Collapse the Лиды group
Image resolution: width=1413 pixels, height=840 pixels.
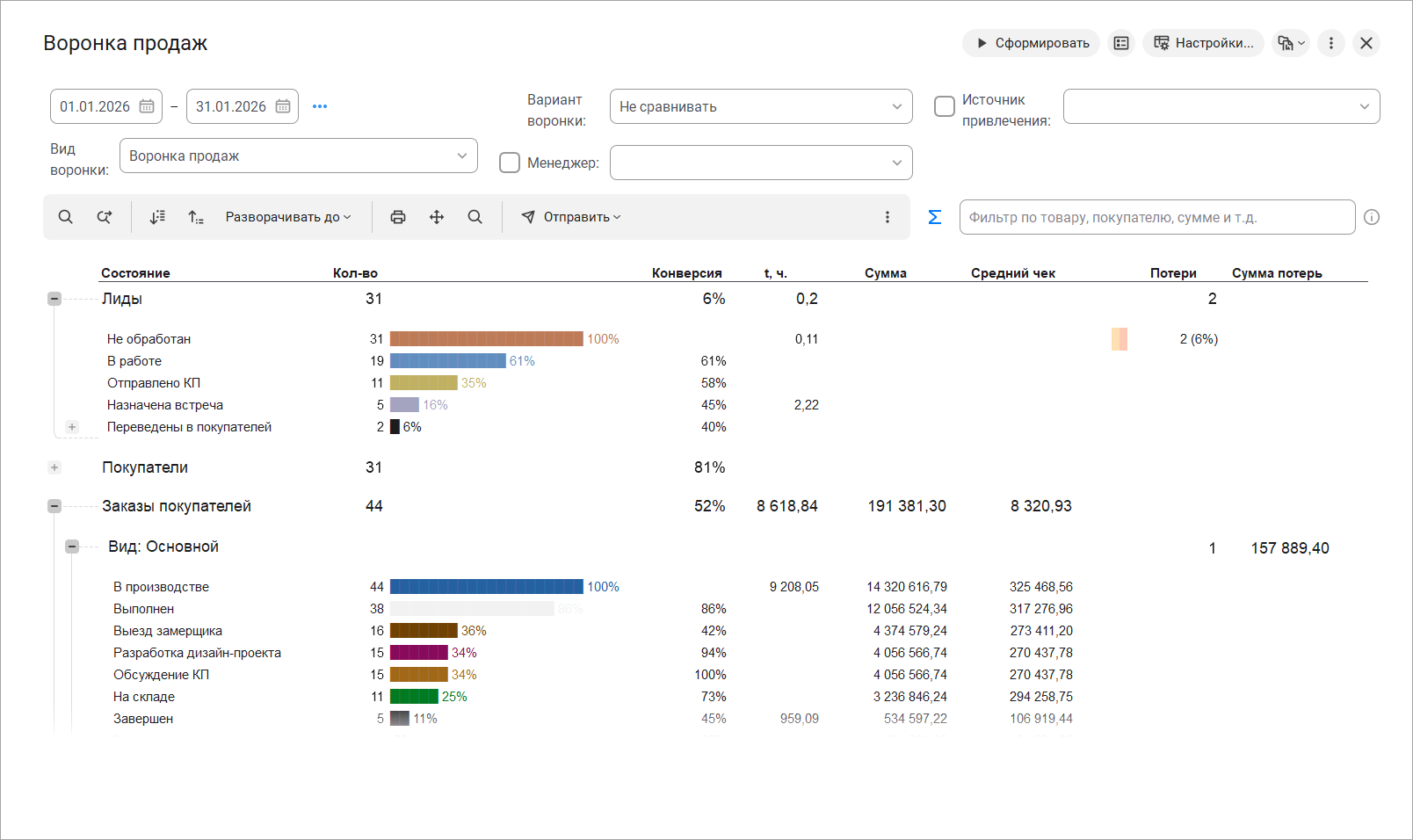point(54,299)
